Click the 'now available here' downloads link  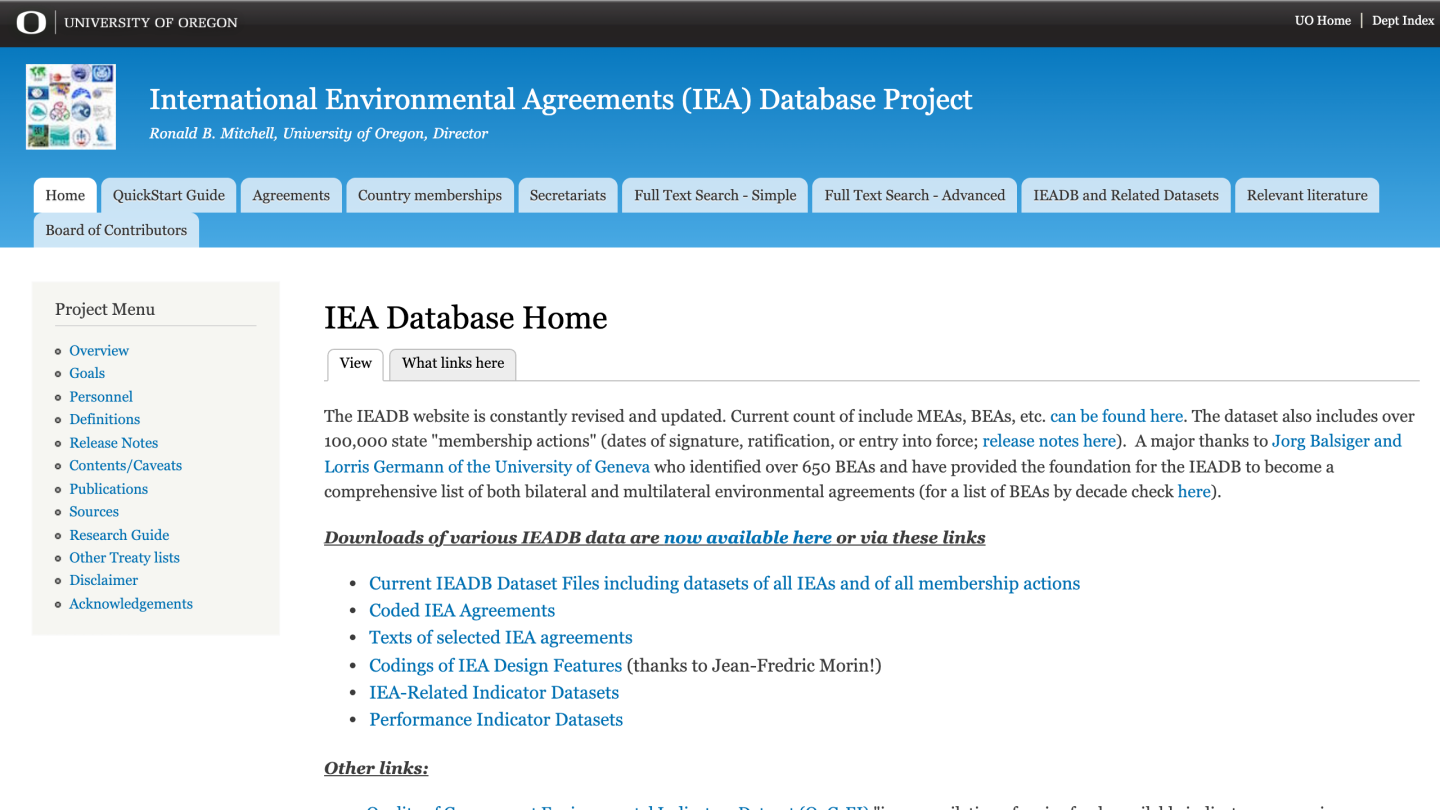point(748,538)
